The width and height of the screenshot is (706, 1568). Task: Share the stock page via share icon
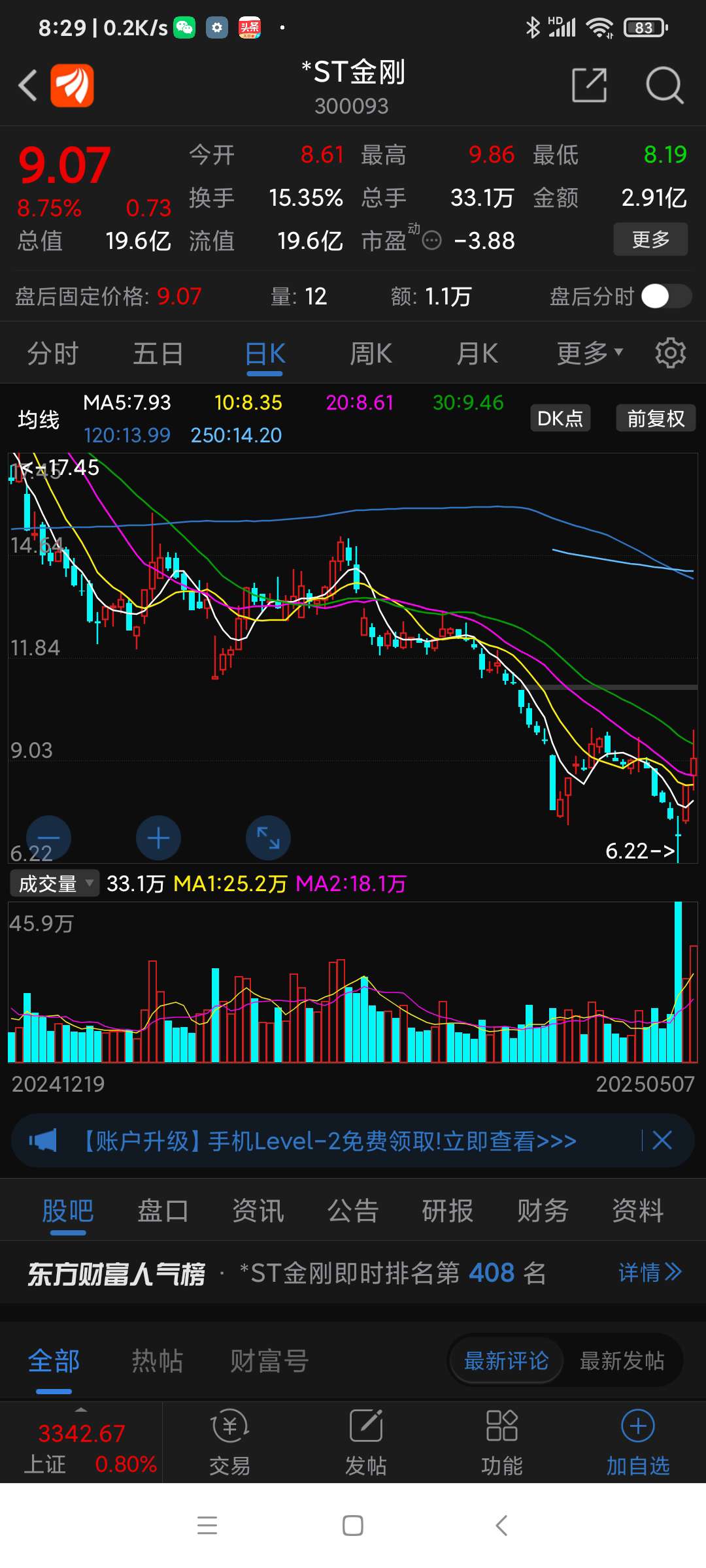tap(589, 85)
